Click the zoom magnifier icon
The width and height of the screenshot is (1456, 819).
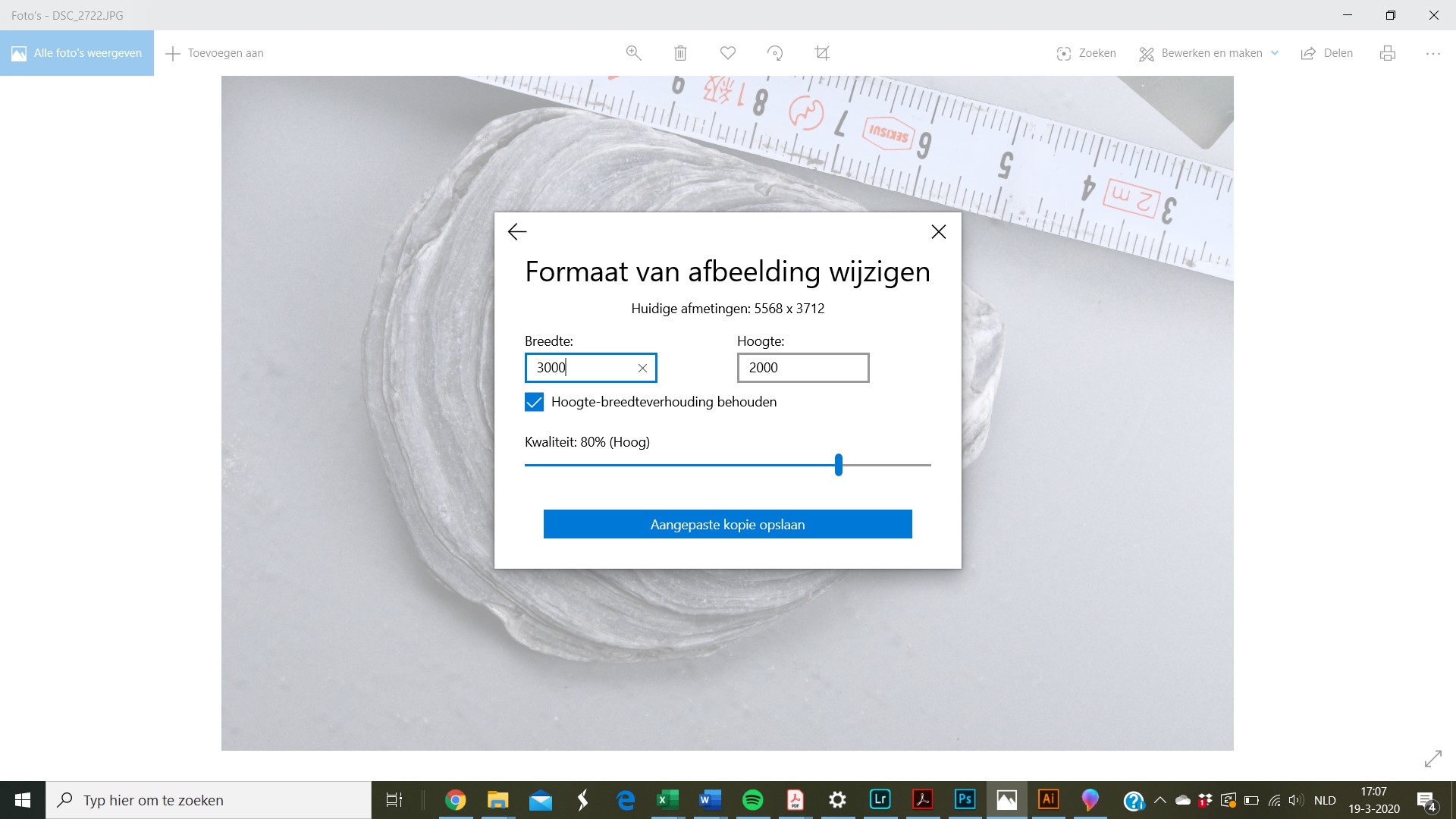coord(633,53)
